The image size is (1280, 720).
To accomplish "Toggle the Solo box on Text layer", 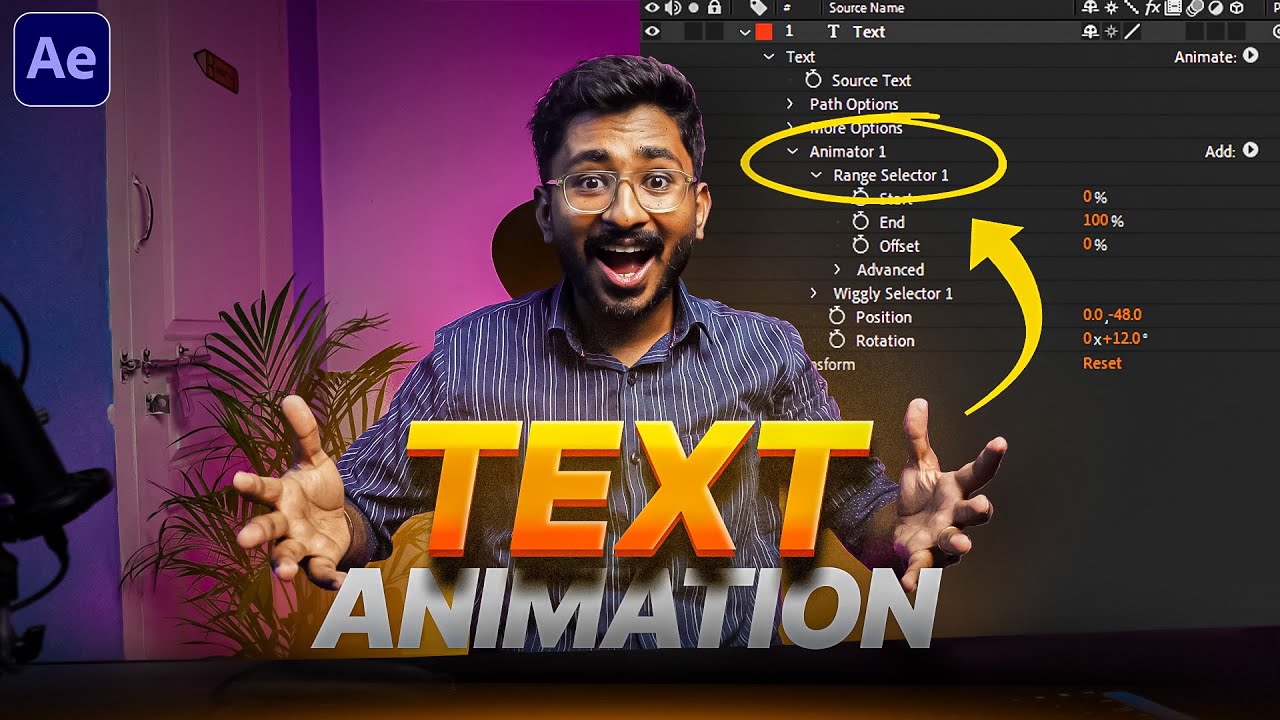I will click(693, 31).
